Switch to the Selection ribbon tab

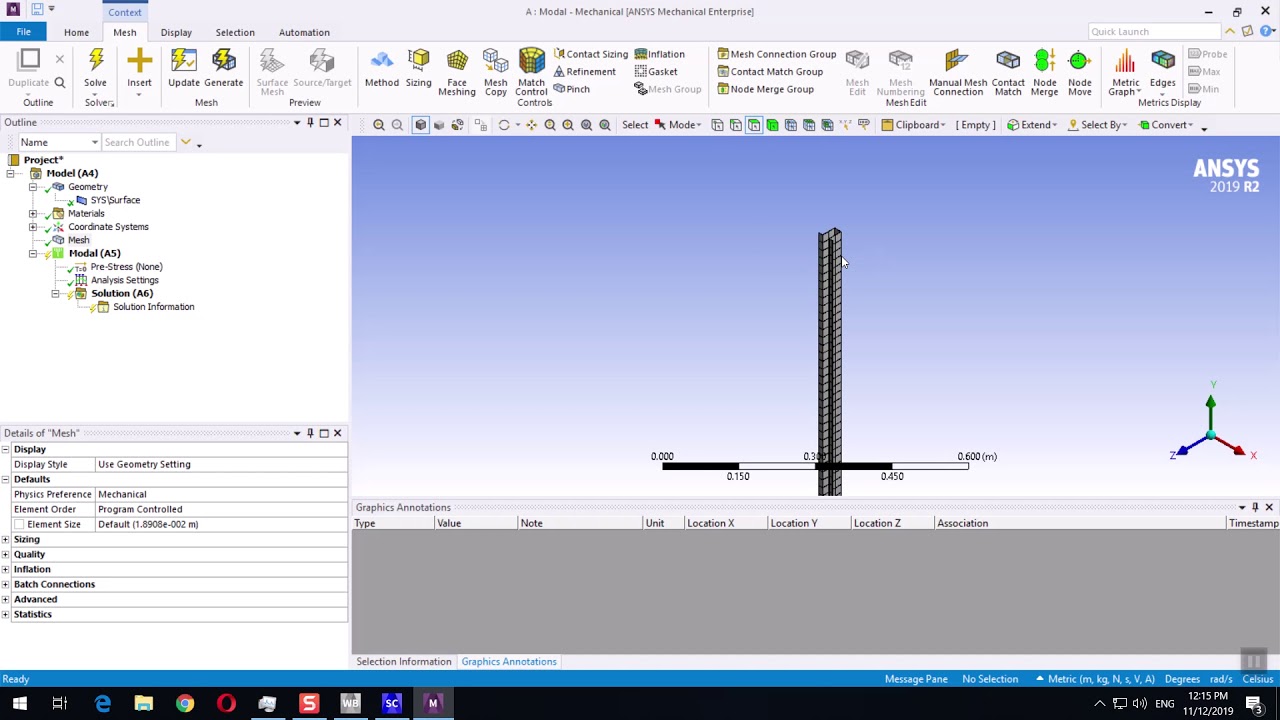click(235, 32)
